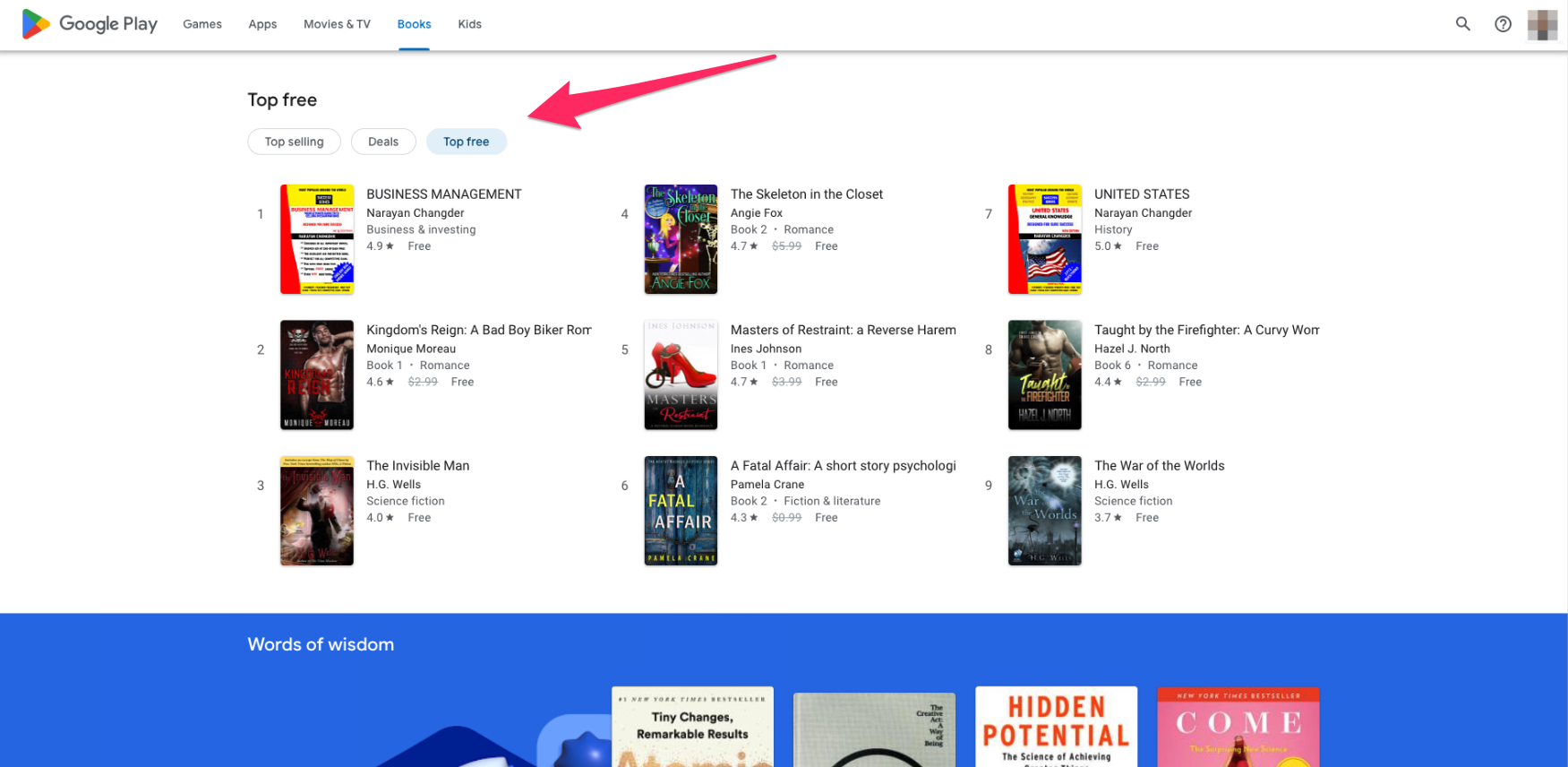
Task: Open The Invisible Man book cover
Action: click(x=317, y=511)
